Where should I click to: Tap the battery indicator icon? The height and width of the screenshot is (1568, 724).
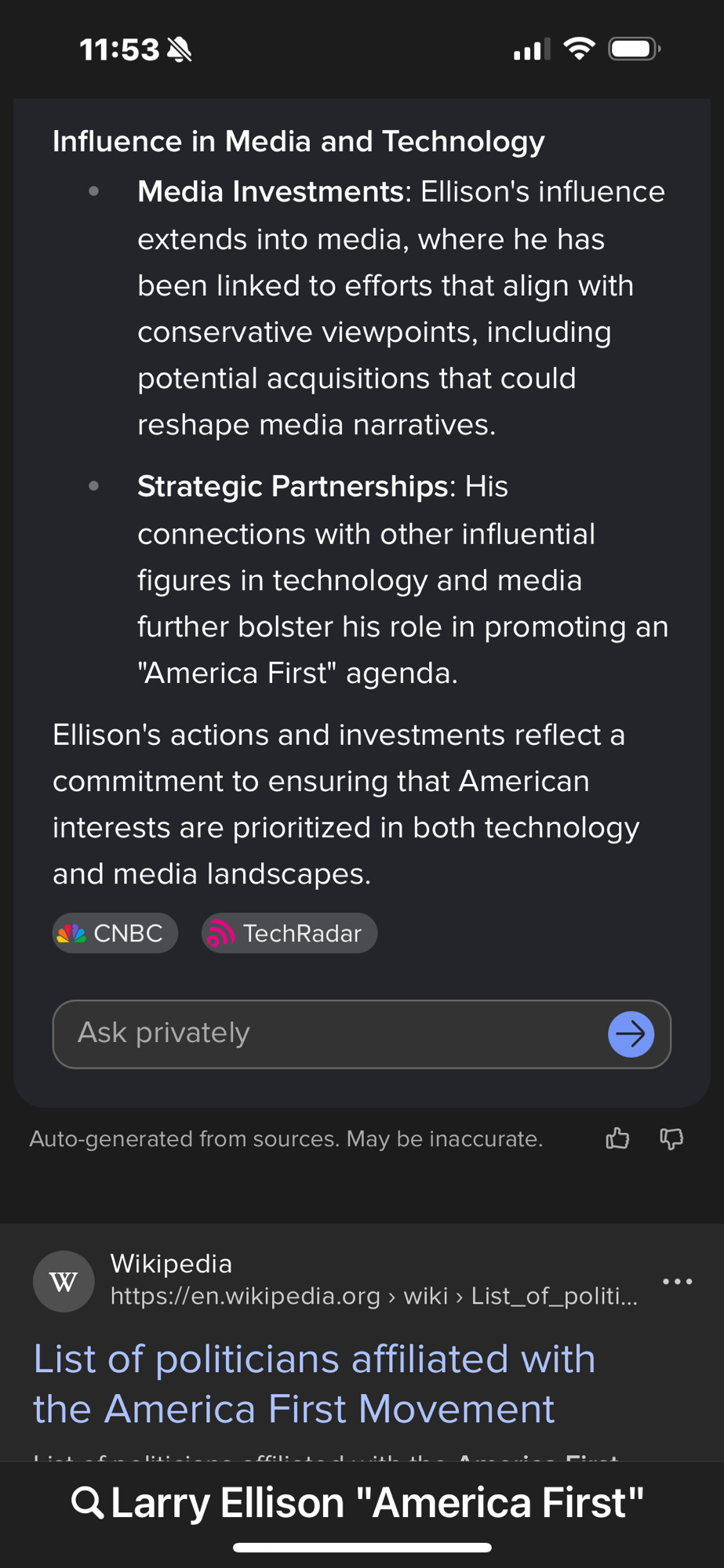[x=634, y=49]
